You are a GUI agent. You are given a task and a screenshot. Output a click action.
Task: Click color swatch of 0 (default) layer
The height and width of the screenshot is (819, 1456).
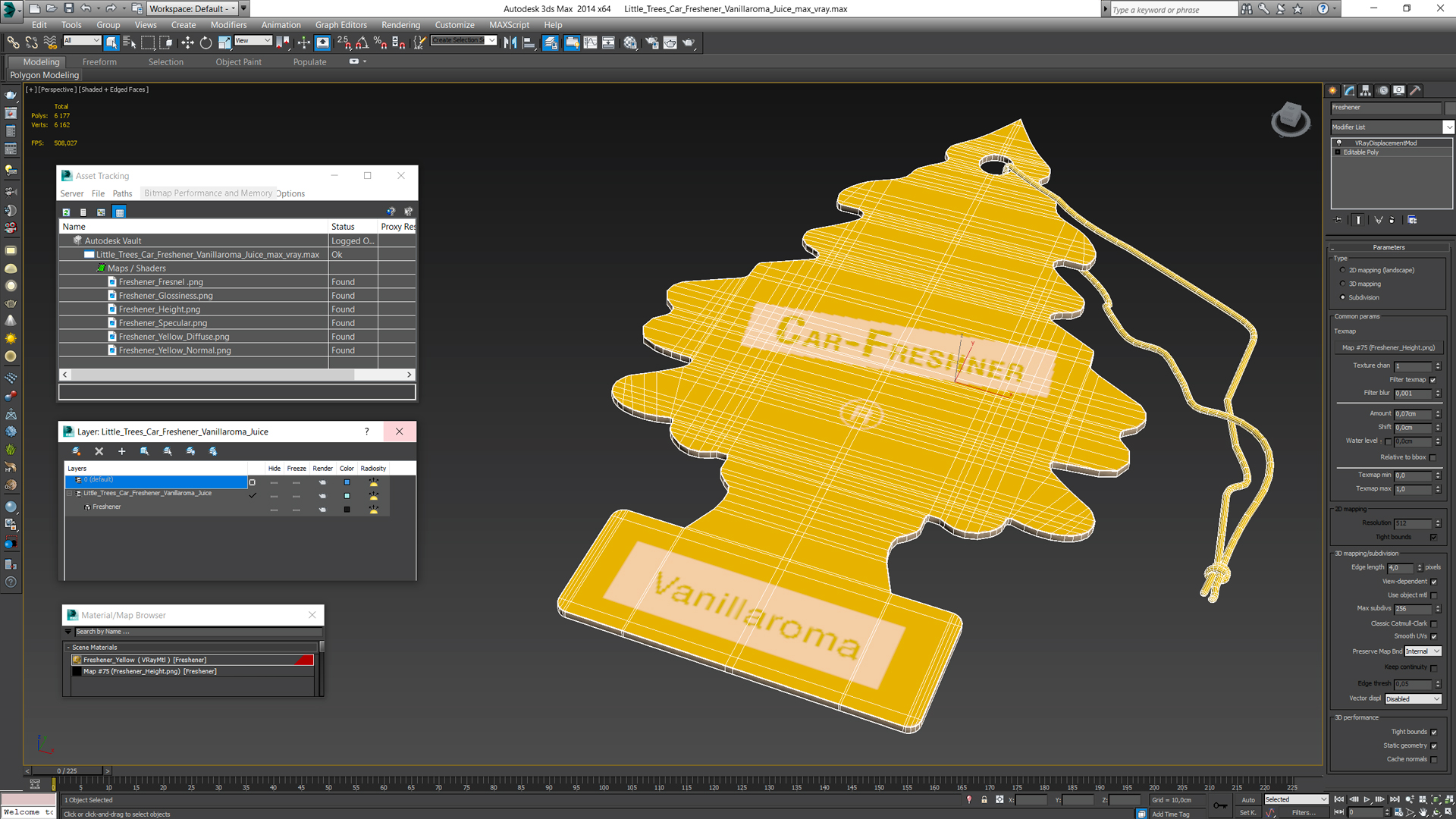click(347, 482)
